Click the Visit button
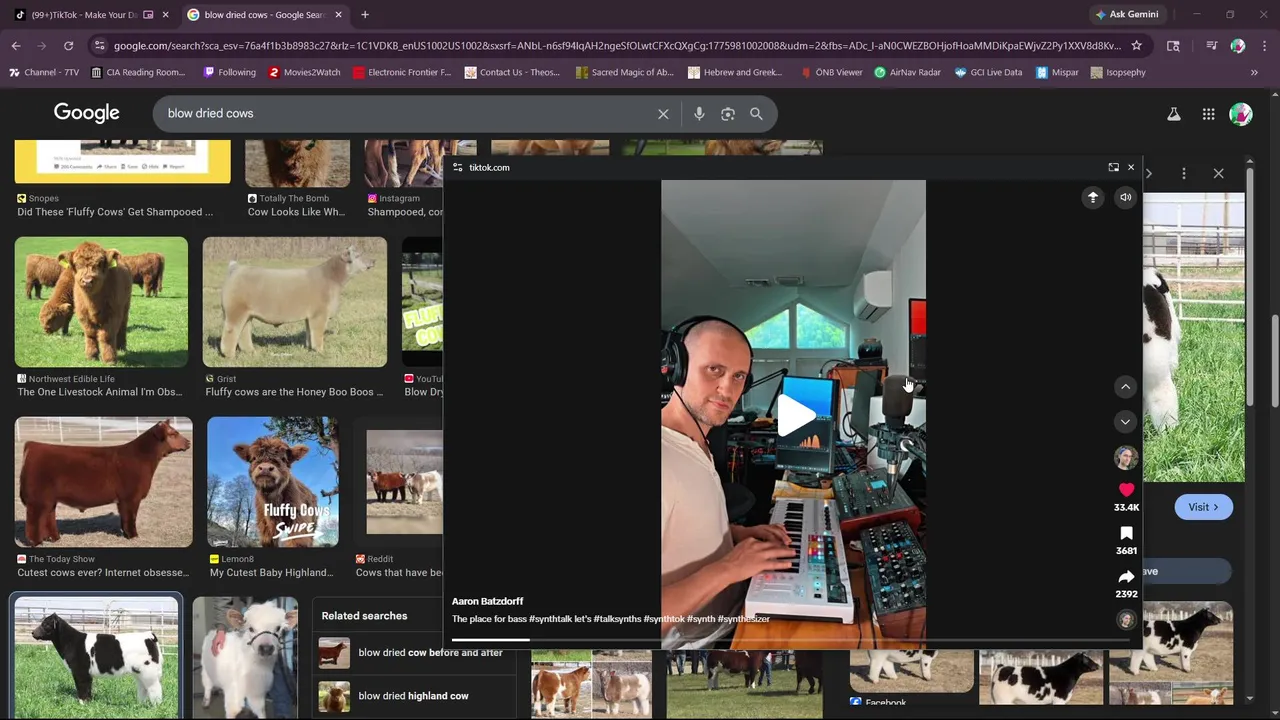Image resolution: width=1280 pixels, height=720 pixels. pos(1203,507)
